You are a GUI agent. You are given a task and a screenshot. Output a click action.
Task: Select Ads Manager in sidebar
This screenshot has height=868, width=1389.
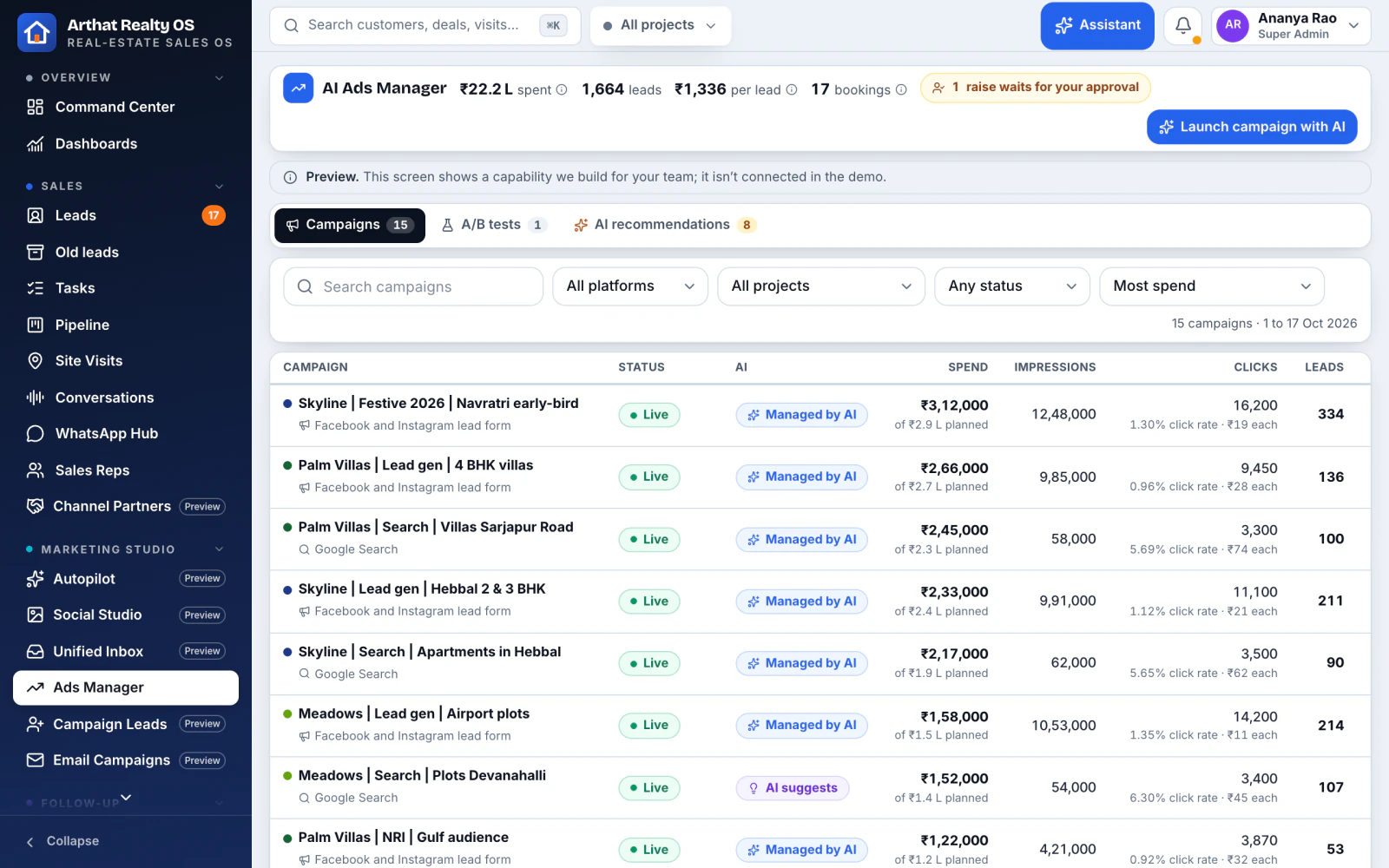pos(126,688)
